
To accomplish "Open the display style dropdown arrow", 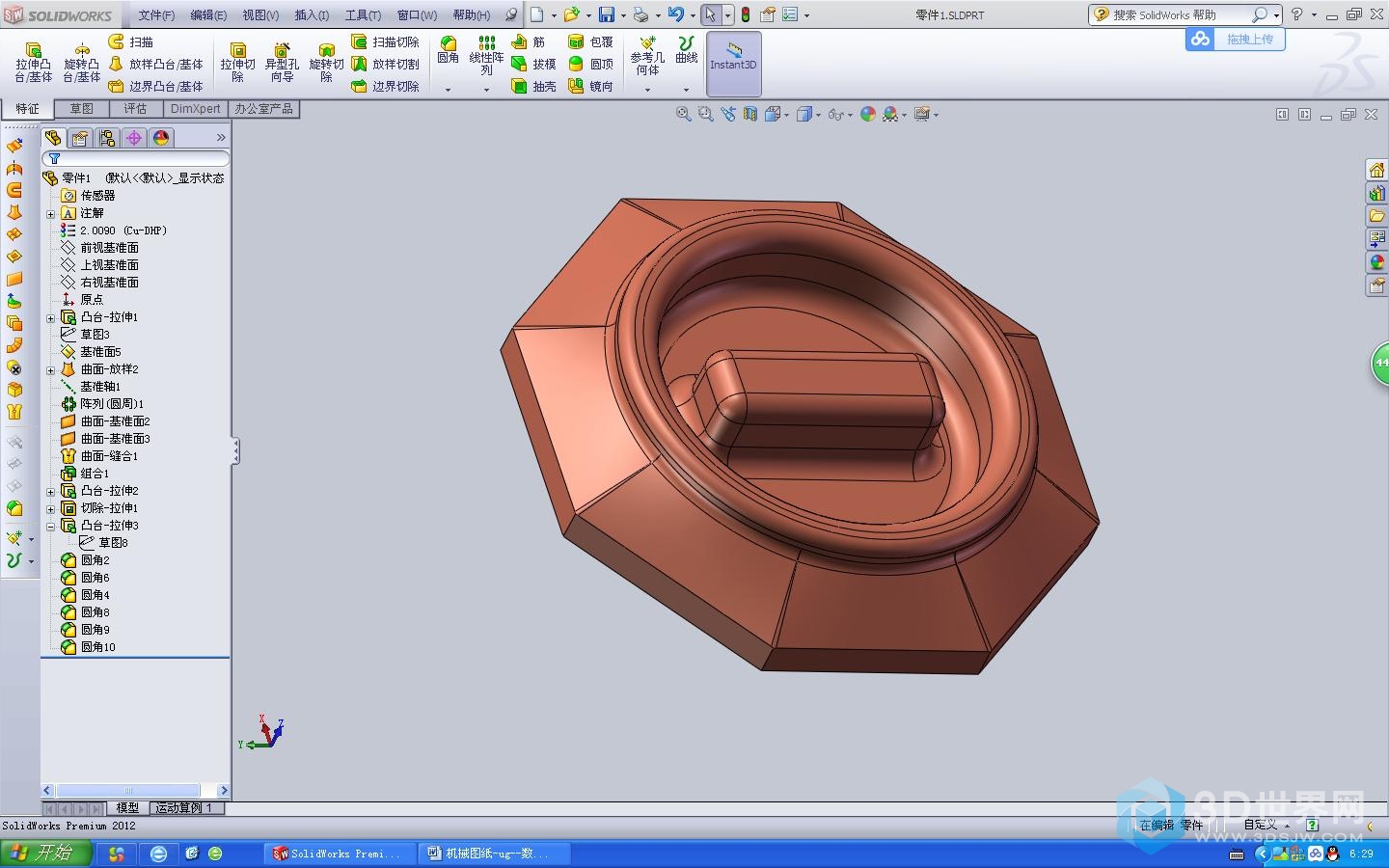I will coord(819,115).
